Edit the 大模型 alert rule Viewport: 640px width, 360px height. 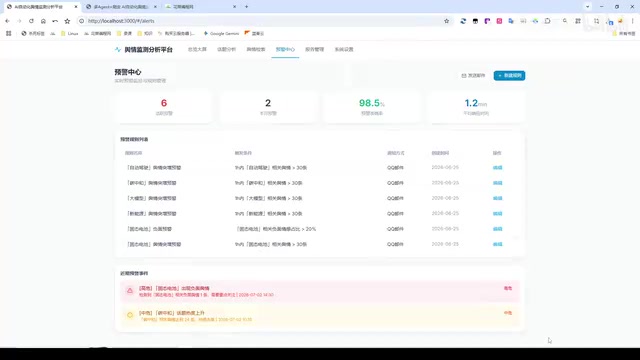tap(498, 198)
